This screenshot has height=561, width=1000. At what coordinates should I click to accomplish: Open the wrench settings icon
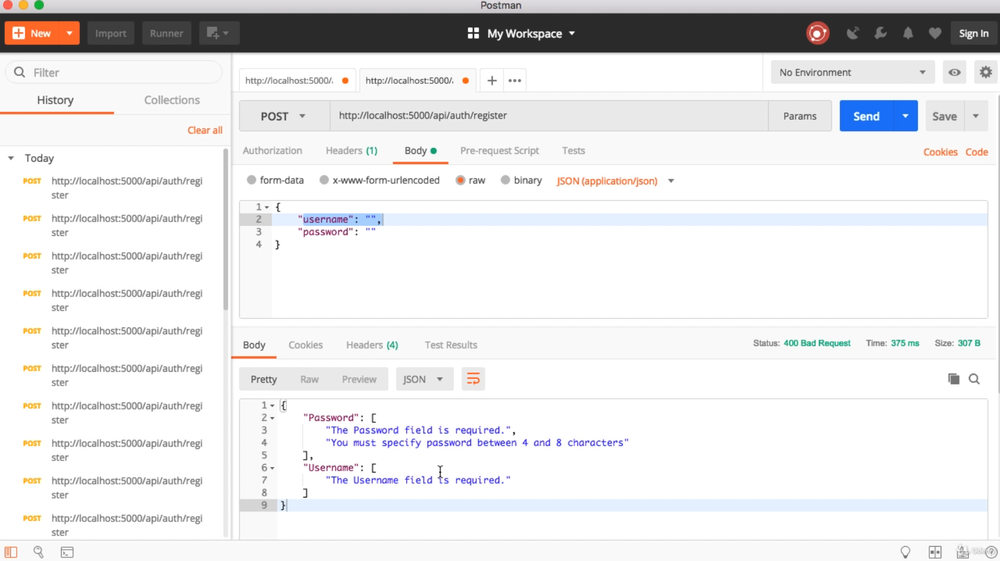point(881,33)
